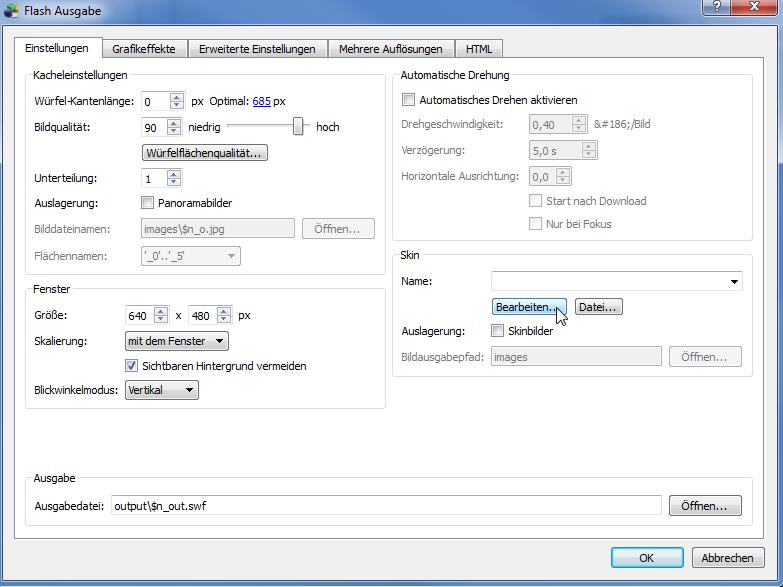
Task: Switch to Grafikeffekte tab
Action: click(x=143, y=49)
